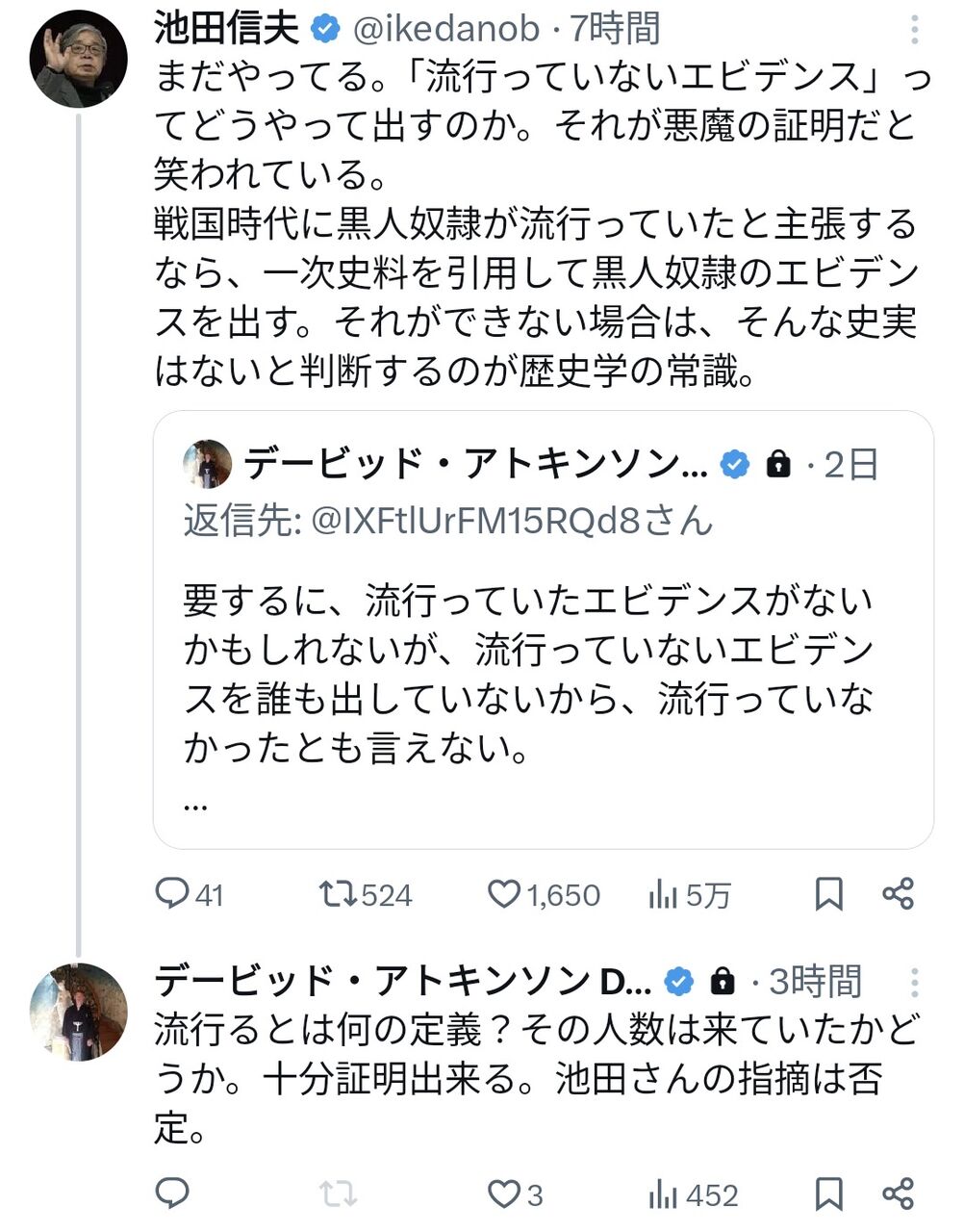The height and width of the screenshot is (1232, 964).
Task: Like the tweet with 1,650 likes
Action: coord(503,894)
